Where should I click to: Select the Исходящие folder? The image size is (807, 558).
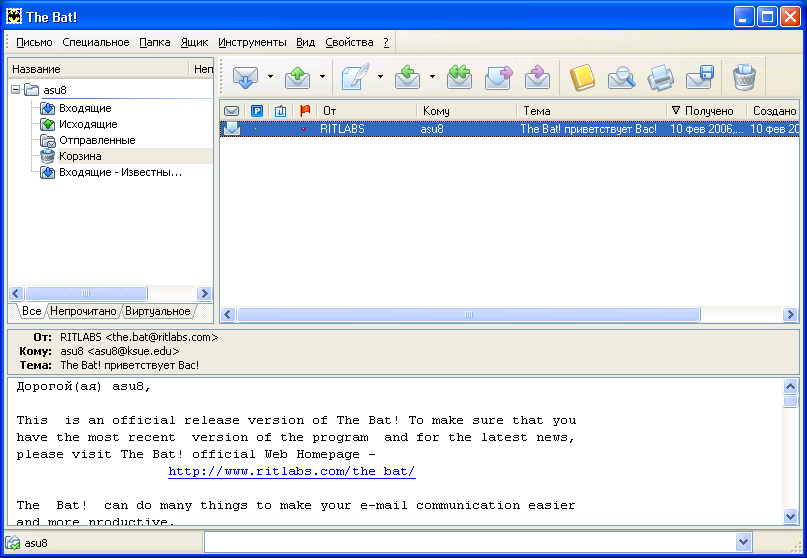[x=88, y=124]
